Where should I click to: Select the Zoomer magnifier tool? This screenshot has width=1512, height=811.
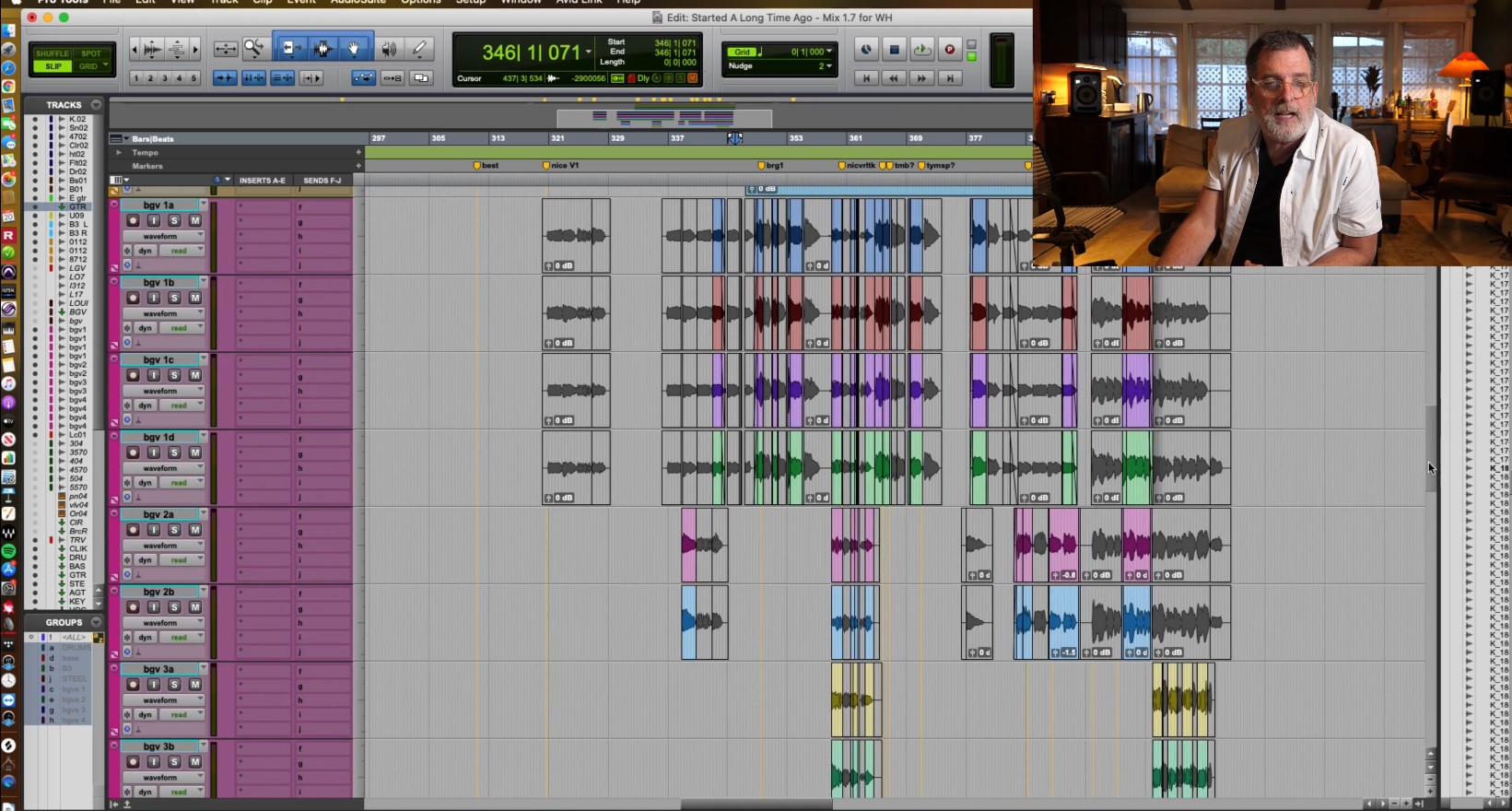[x=254, y=49]
